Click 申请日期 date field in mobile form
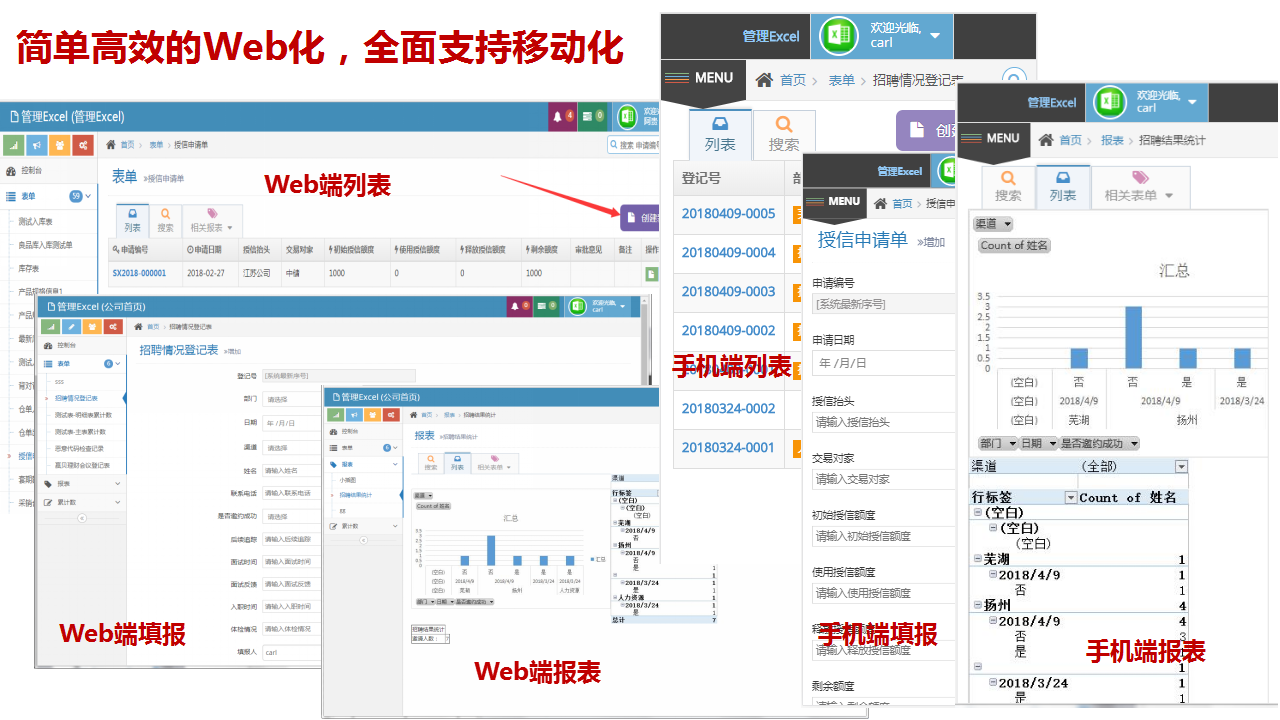The image size is (1280, 720). [884, 363]
